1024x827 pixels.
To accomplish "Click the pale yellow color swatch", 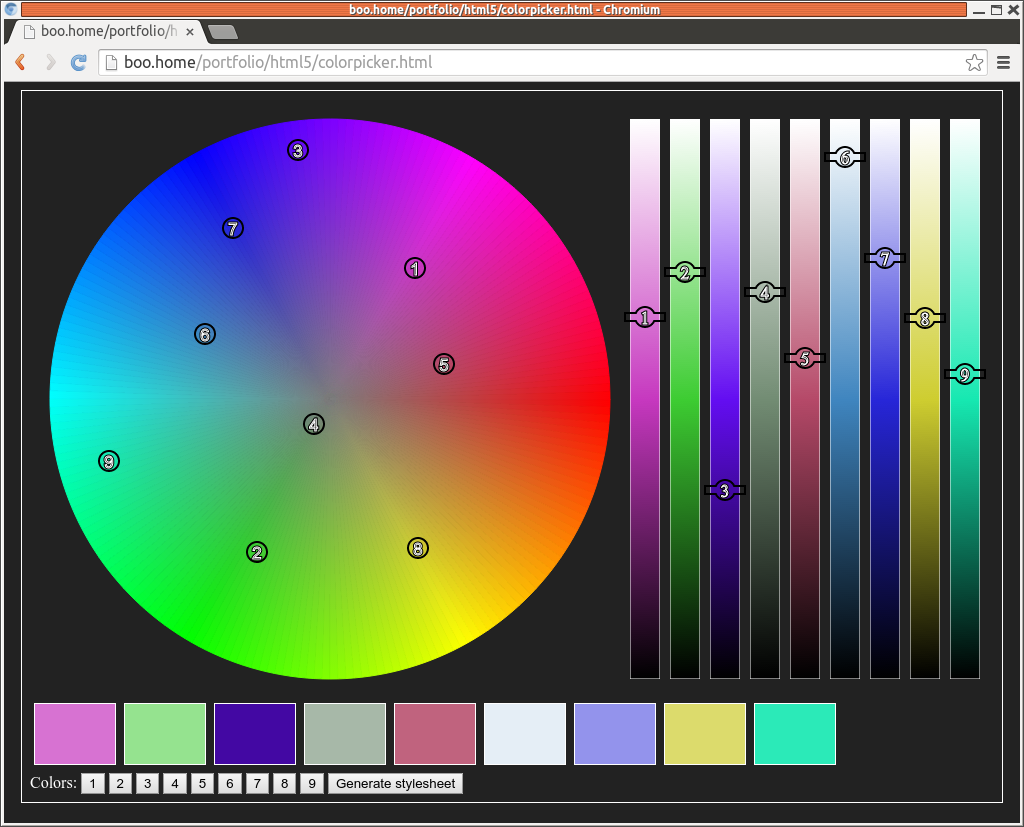I will click(x=705, y=734).
